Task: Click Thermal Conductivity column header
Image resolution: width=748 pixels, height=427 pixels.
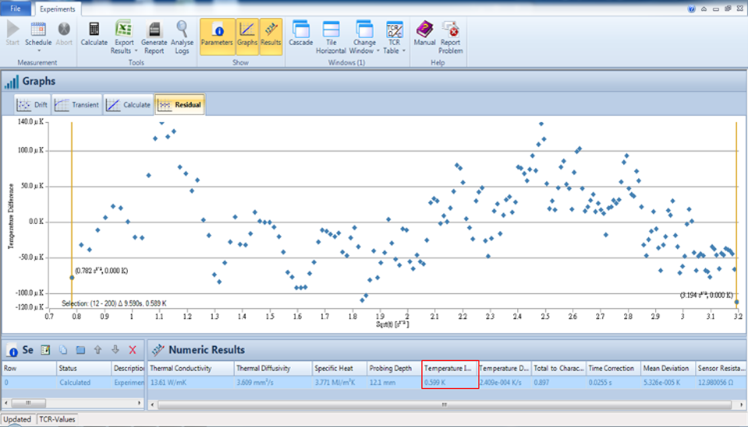Action: pyautogui.click(x=191, y=368)
